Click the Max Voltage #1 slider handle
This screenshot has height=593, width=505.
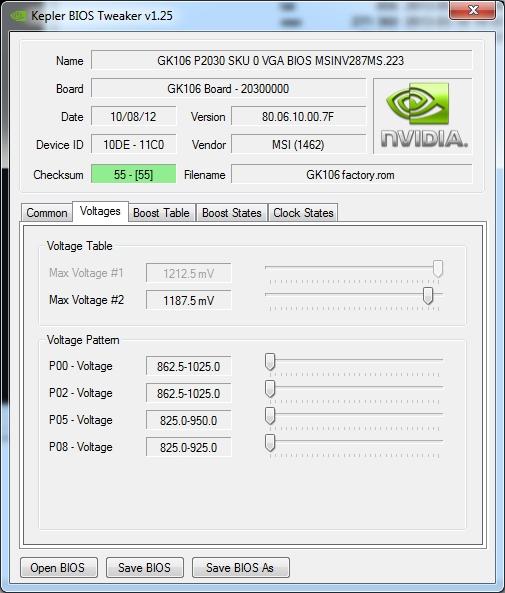click(438, 269)
